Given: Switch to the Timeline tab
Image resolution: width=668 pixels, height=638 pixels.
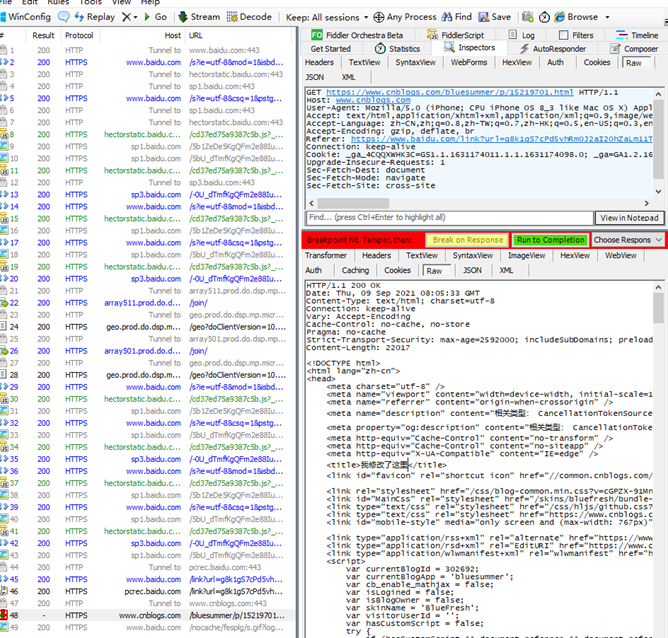Looking at the screenshot, I should coord(637,35).
